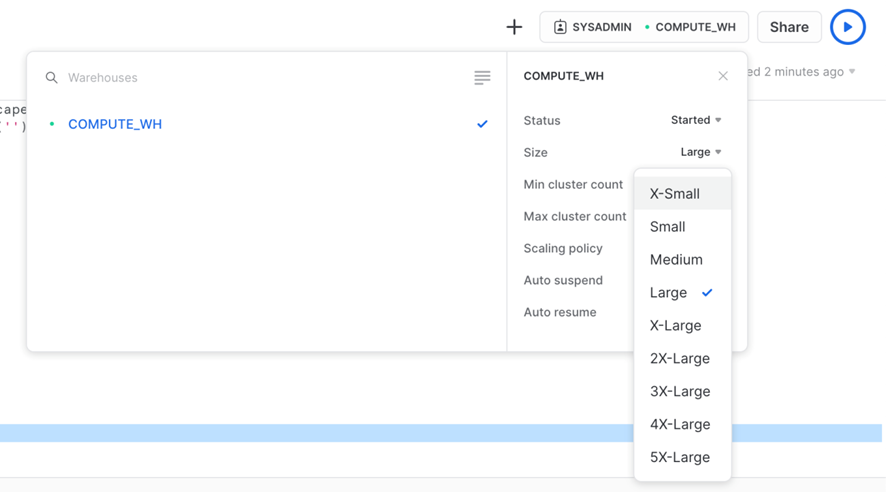886x492 pixels.
Task: Select the COMPUTE_WH warehouse entry
Action: (115, 124)
